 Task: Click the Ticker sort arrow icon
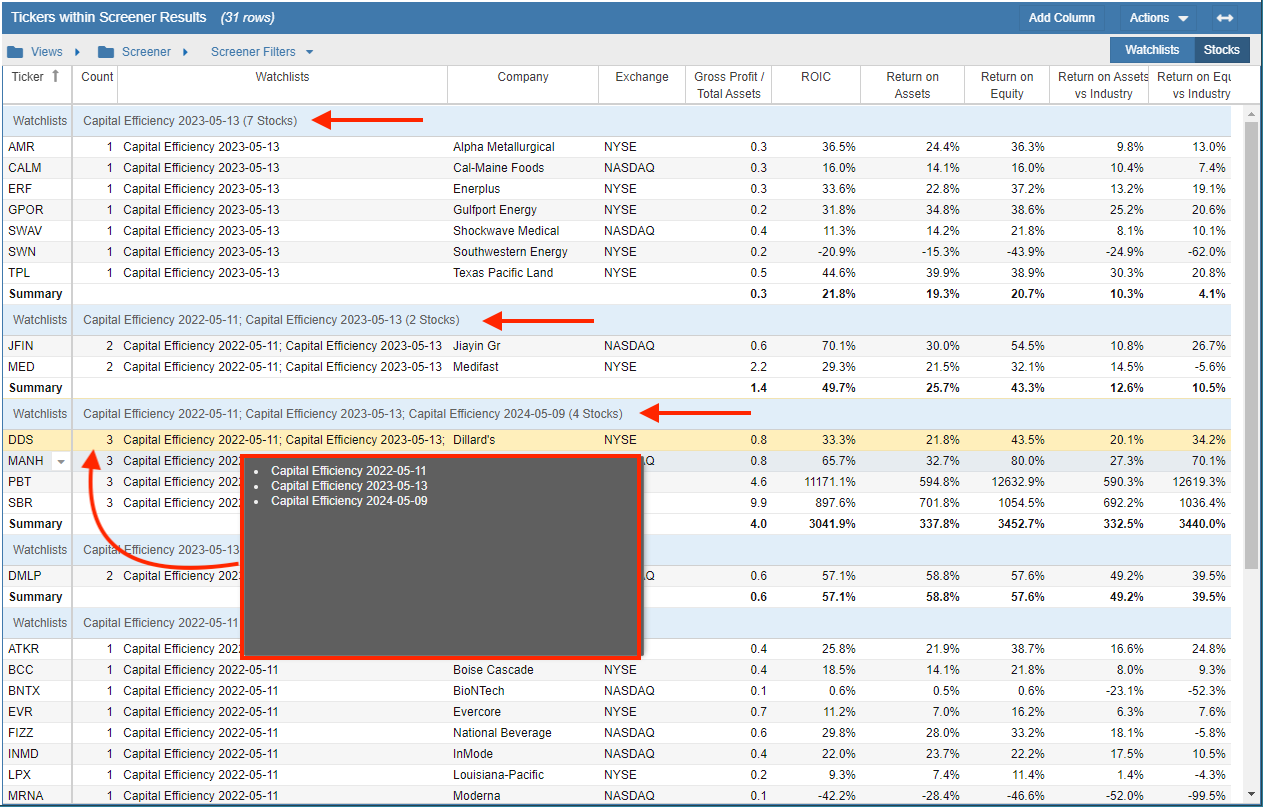(x=55, y=76)
